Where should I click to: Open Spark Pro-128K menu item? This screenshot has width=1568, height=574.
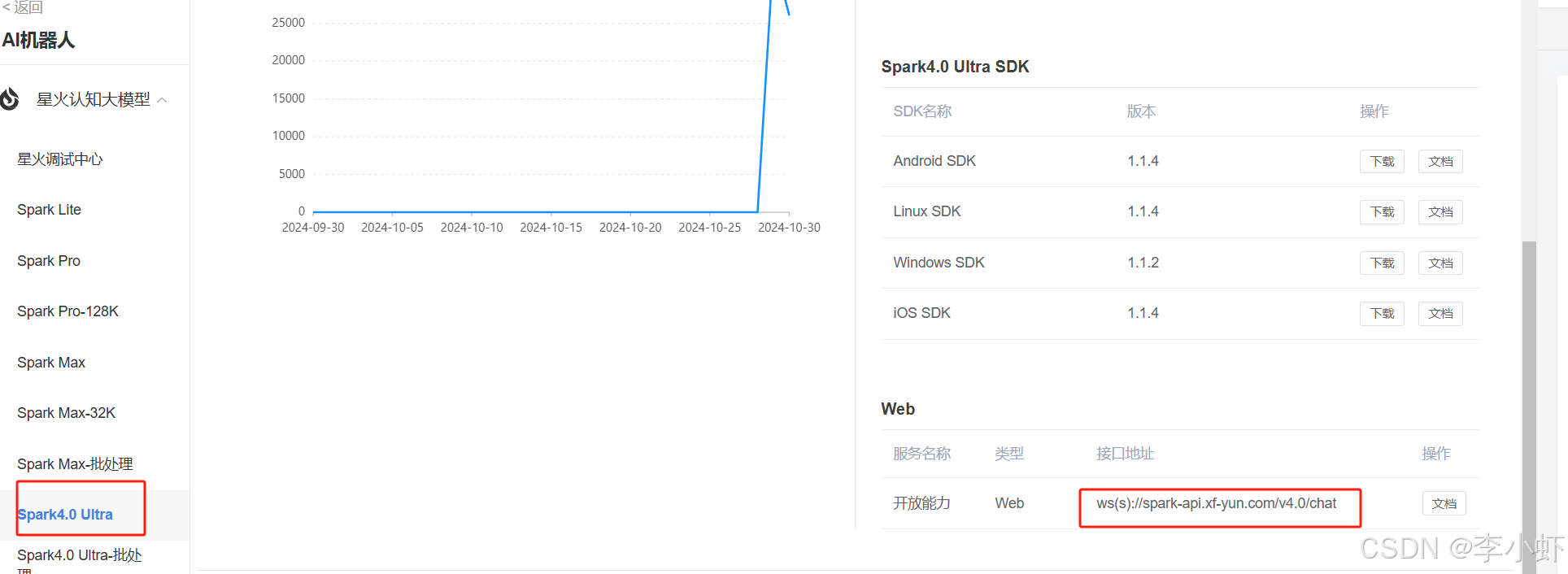(x=68, y=311)
